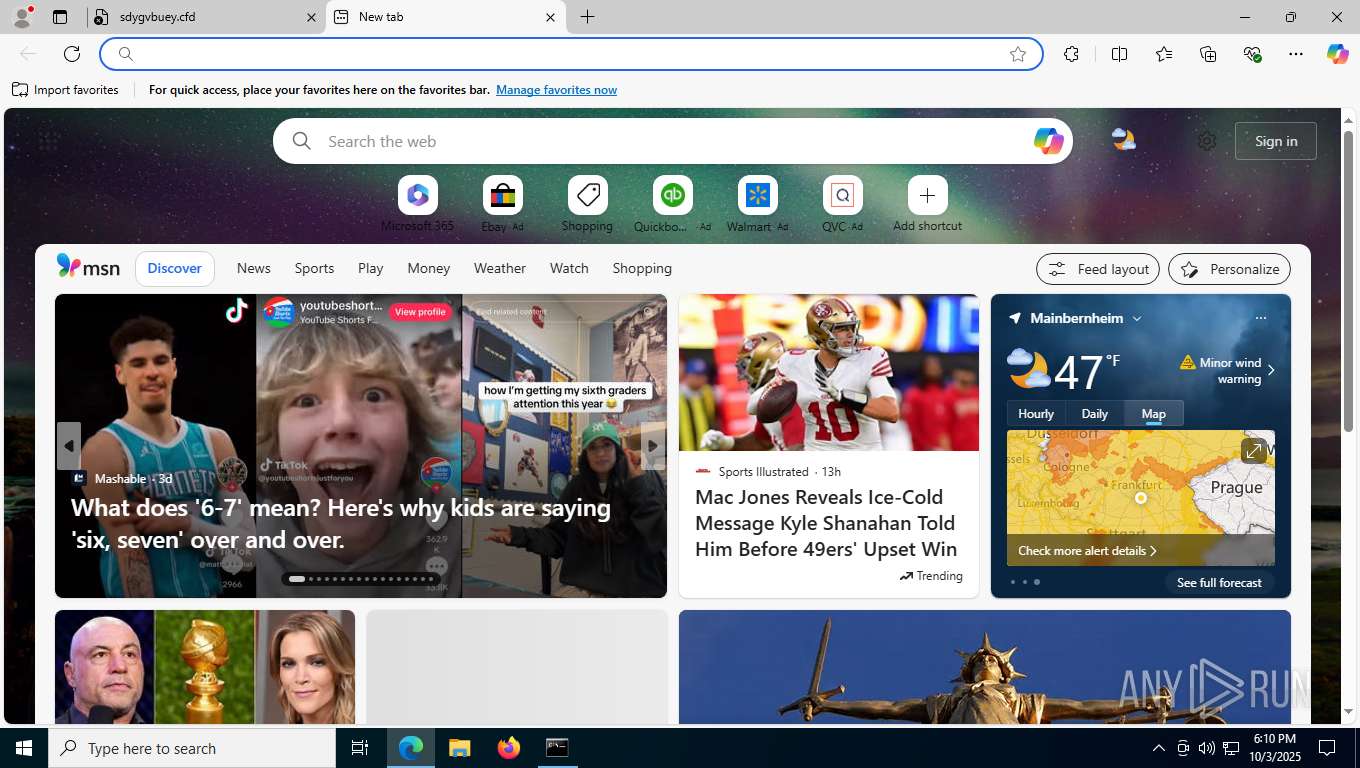The width and height of the screenshot is (1360, 768).
Task: Open See full forecast link
Action: (1219, 582)
